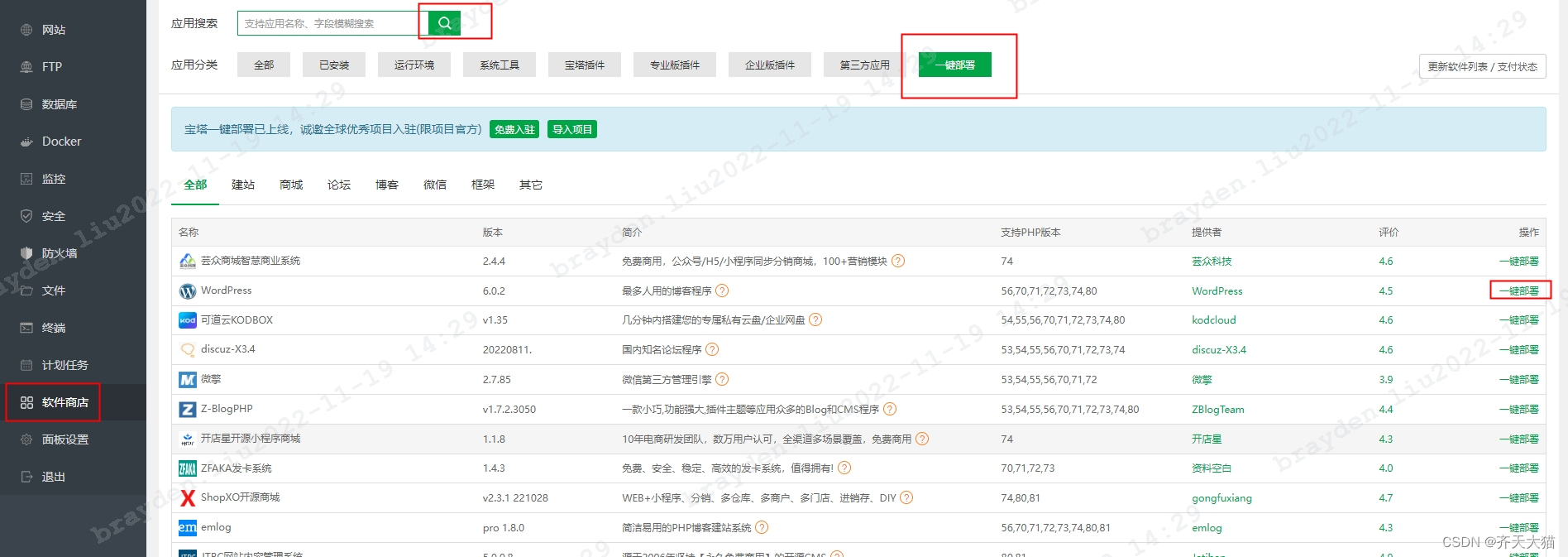Click the 免费入驻 button
Screen dimensions: 1568x557
click(x=514, y=129)
